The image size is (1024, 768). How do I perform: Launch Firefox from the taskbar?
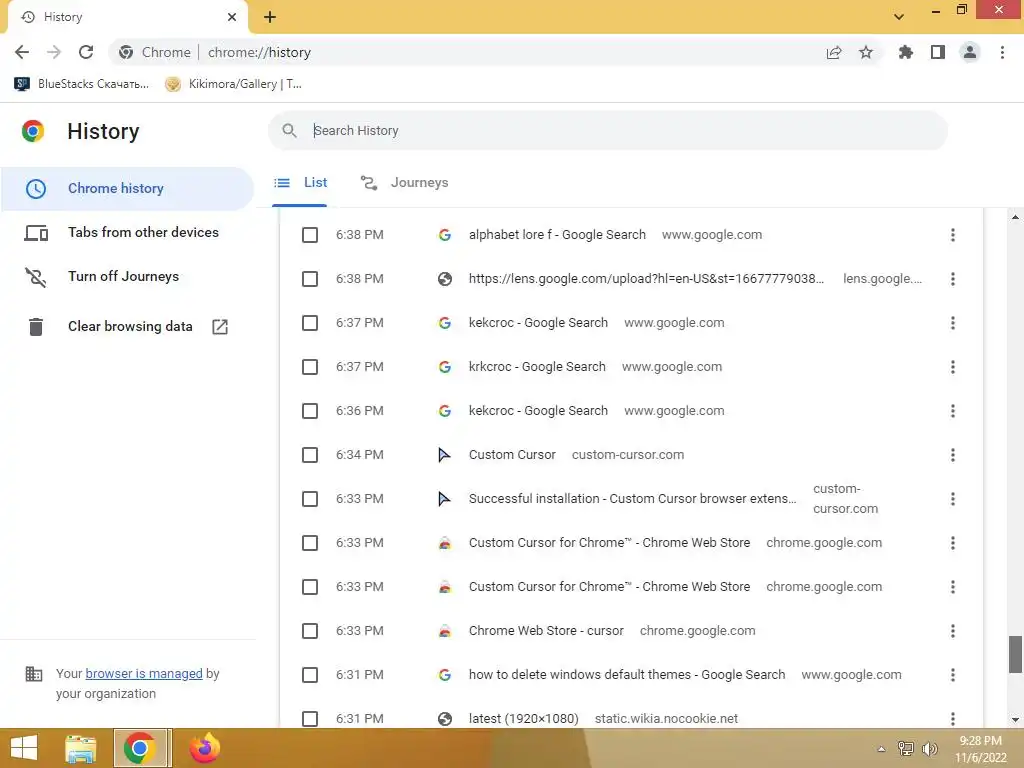204,748
